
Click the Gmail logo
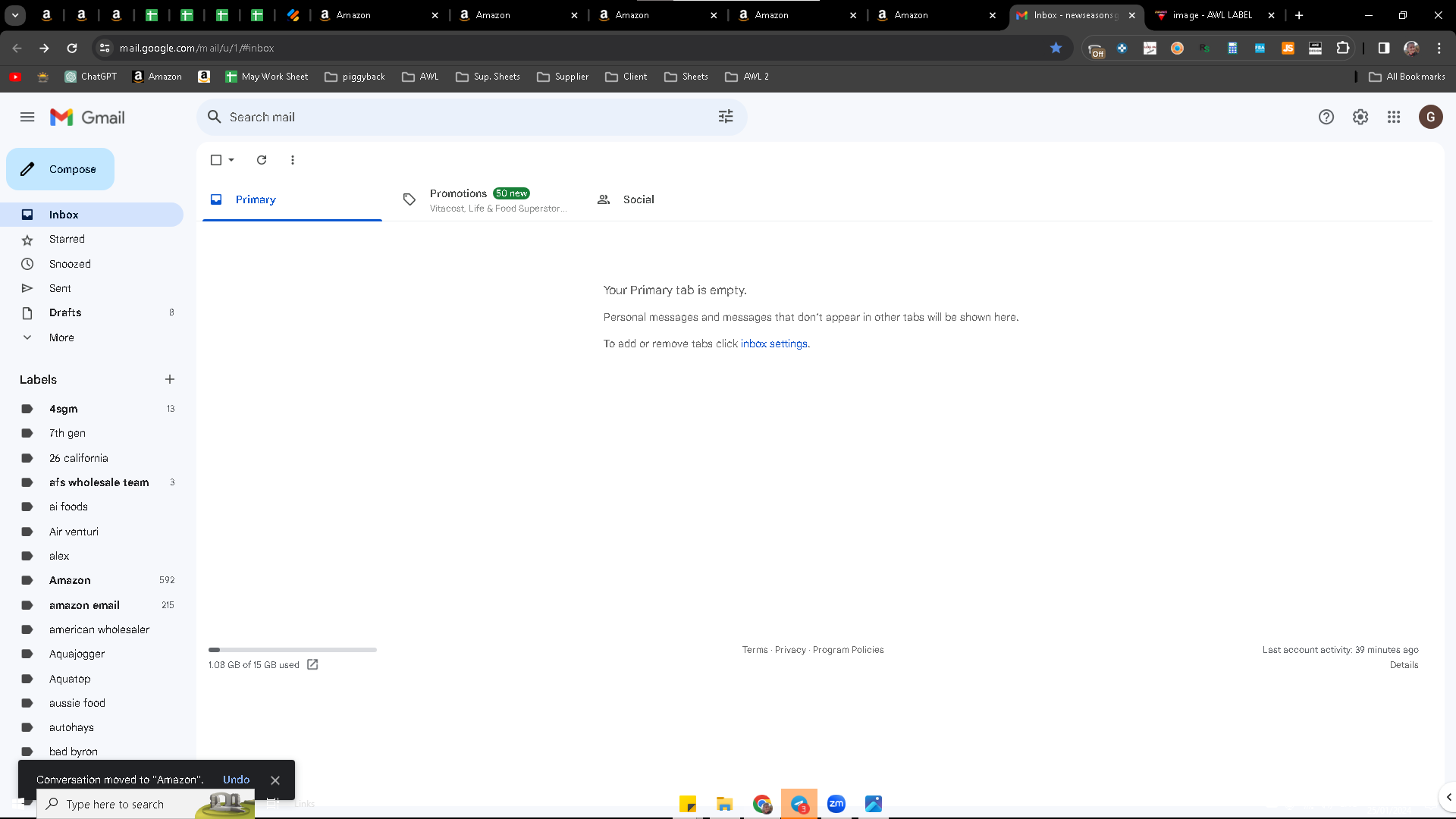point(87,118)
